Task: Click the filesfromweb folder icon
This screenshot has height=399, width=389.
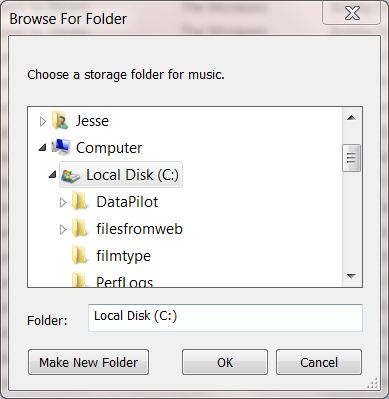Action: [80, 229]
